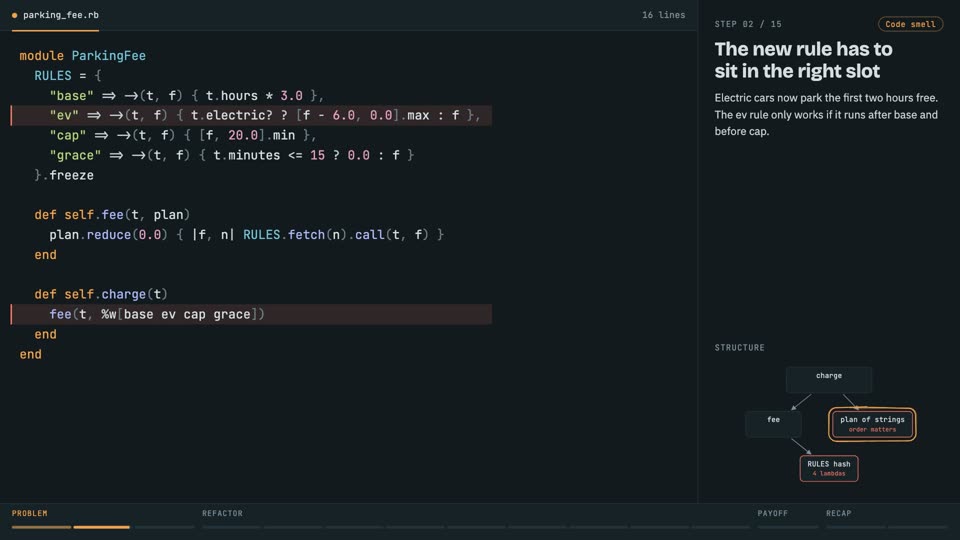Click the '}.freeze' code line

(64, 175)
